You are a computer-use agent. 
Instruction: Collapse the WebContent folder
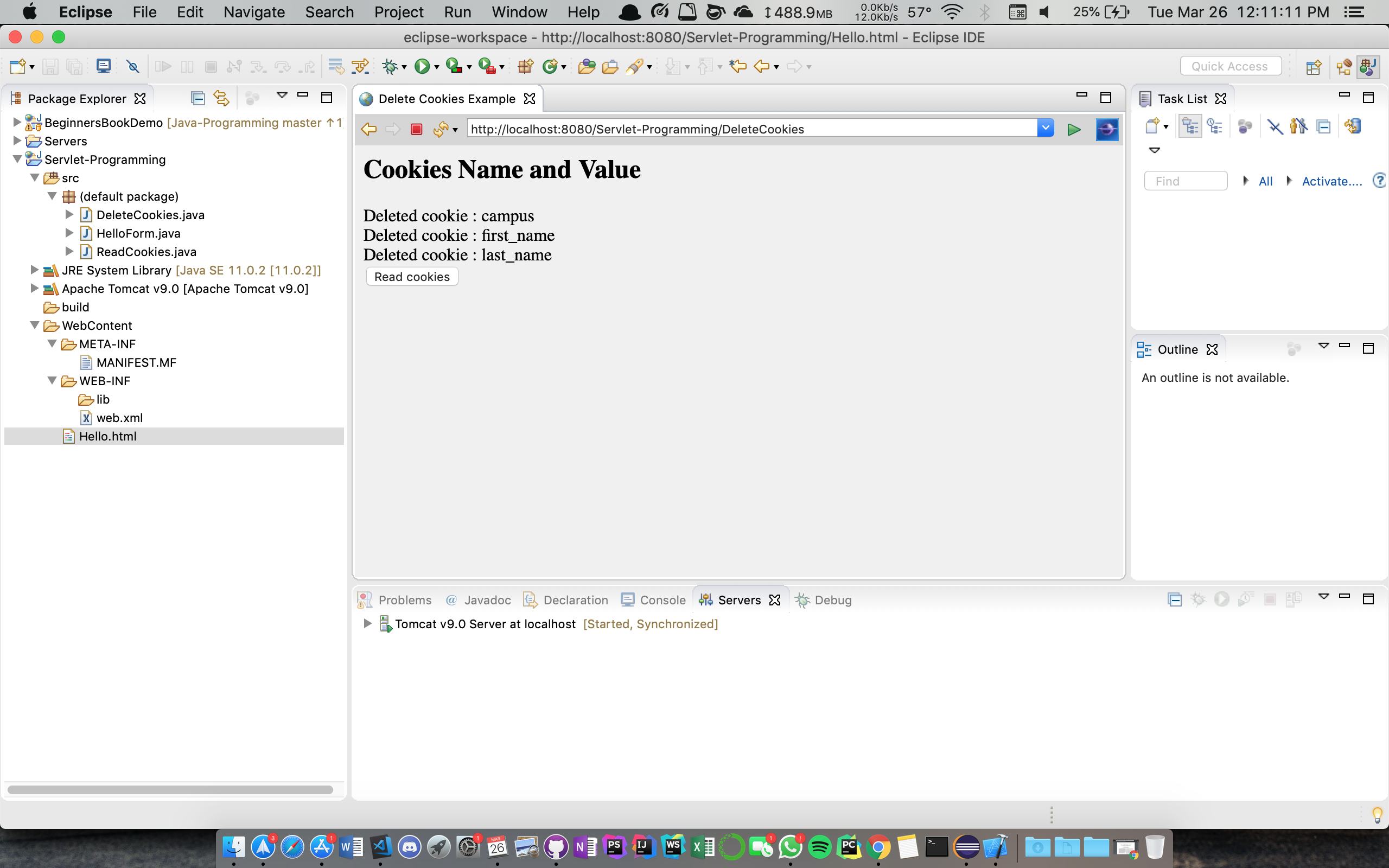click(x=34, y=325)
